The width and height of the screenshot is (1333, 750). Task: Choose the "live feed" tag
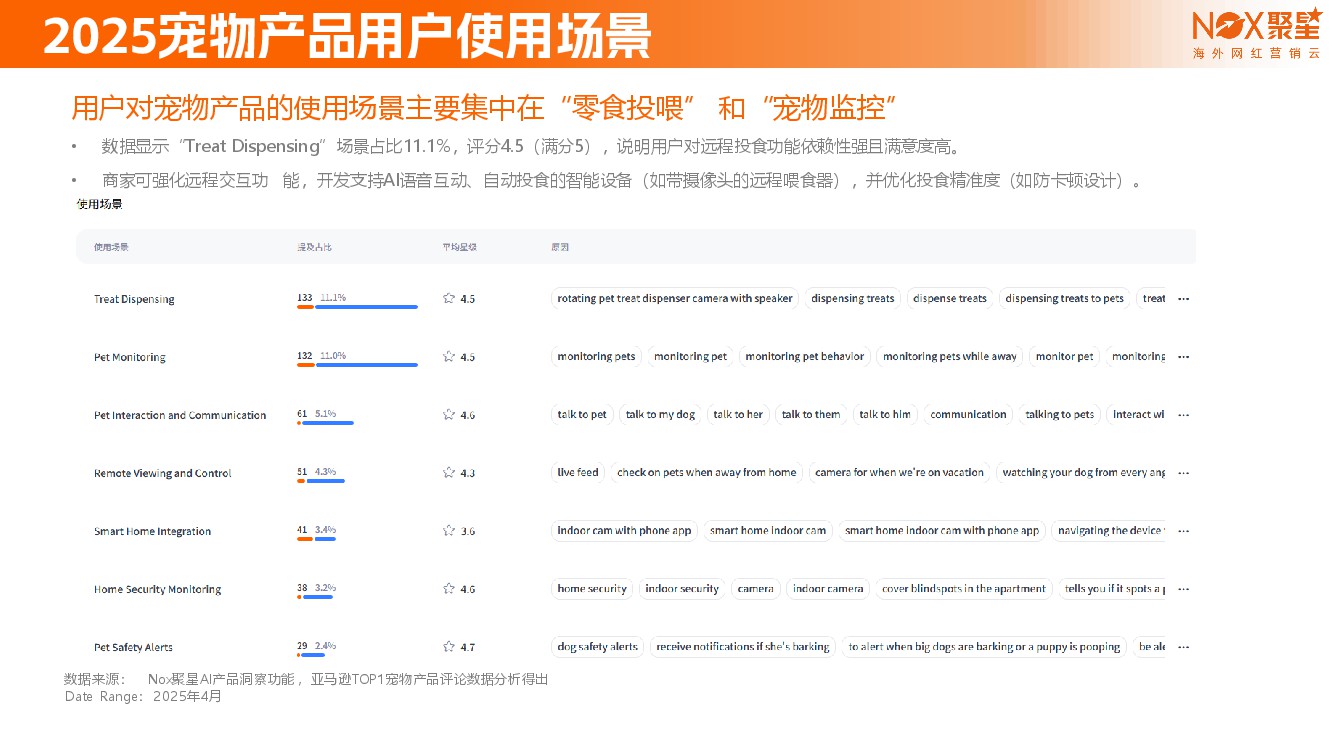coord(578,472)
